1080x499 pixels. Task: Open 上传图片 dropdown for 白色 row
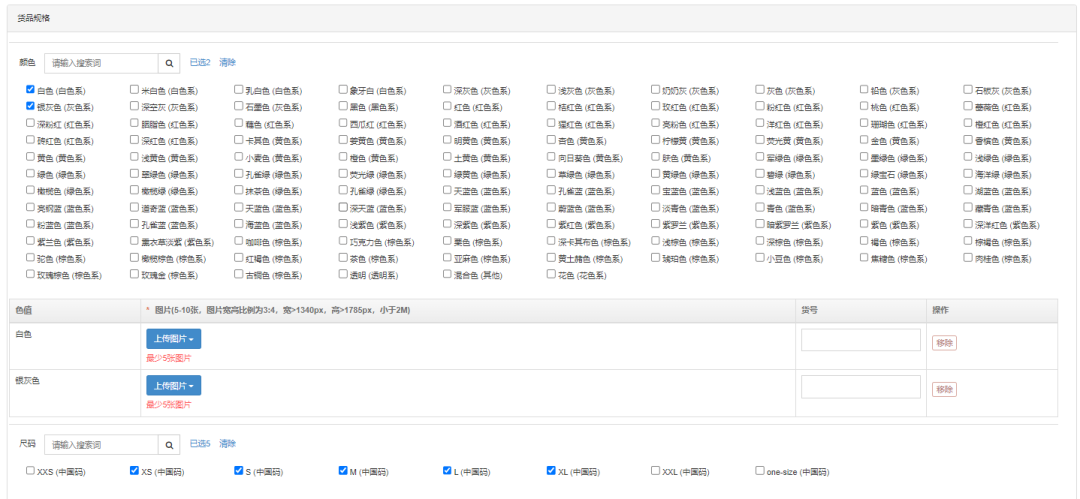[x=173, y=339]
